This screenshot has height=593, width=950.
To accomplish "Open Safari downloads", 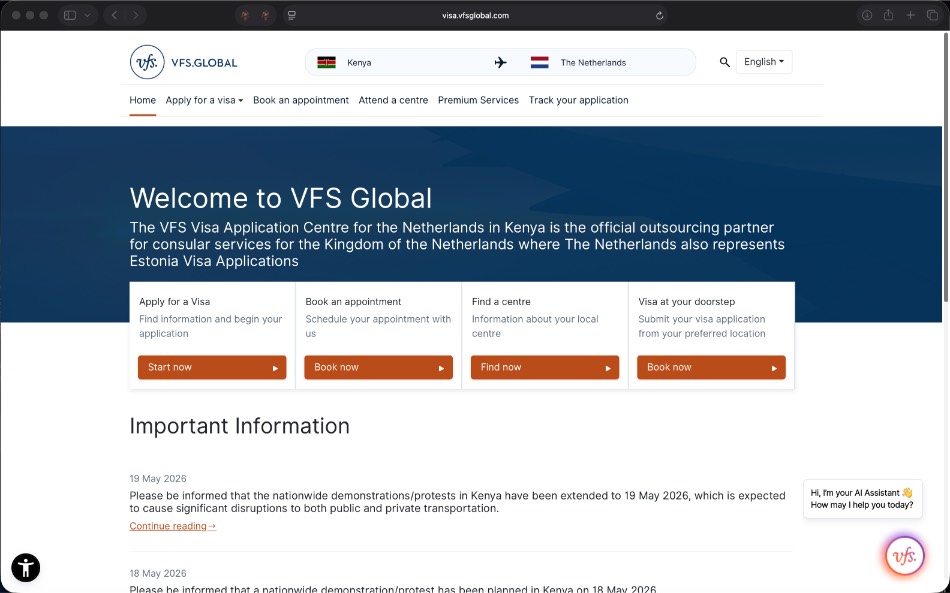I will 867,16.
